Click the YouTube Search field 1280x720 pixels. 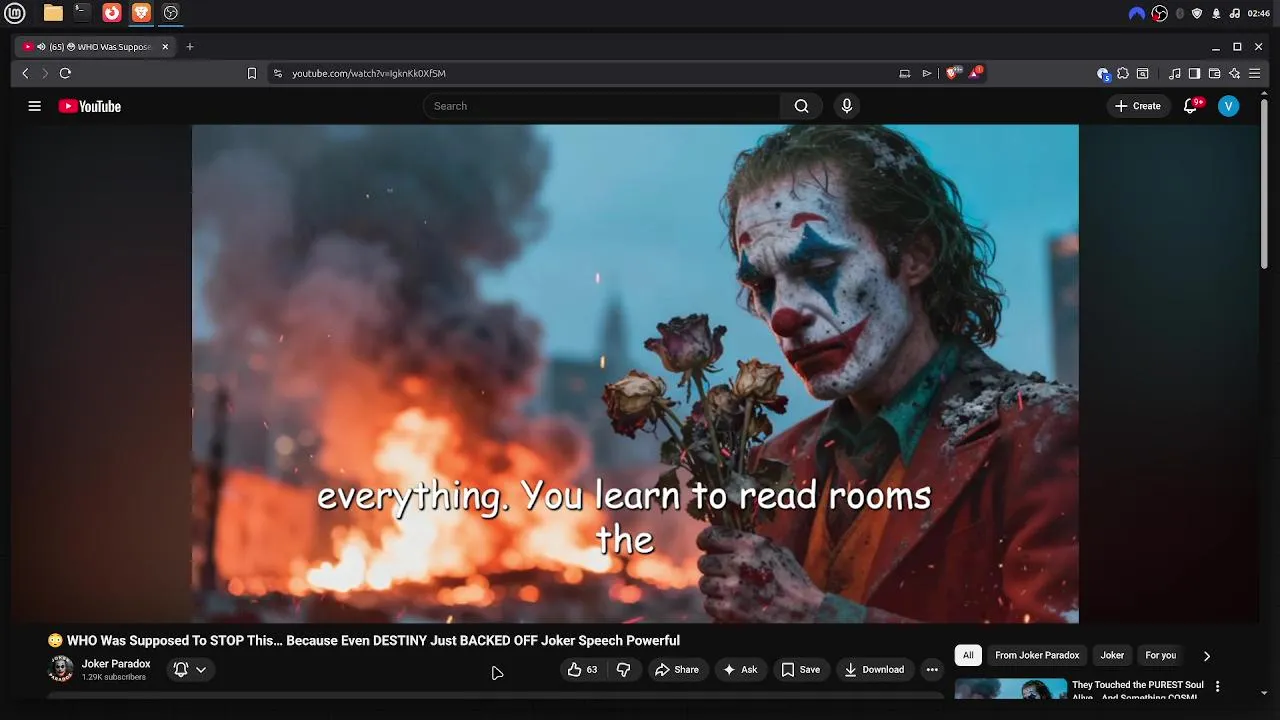coord(601,106)
